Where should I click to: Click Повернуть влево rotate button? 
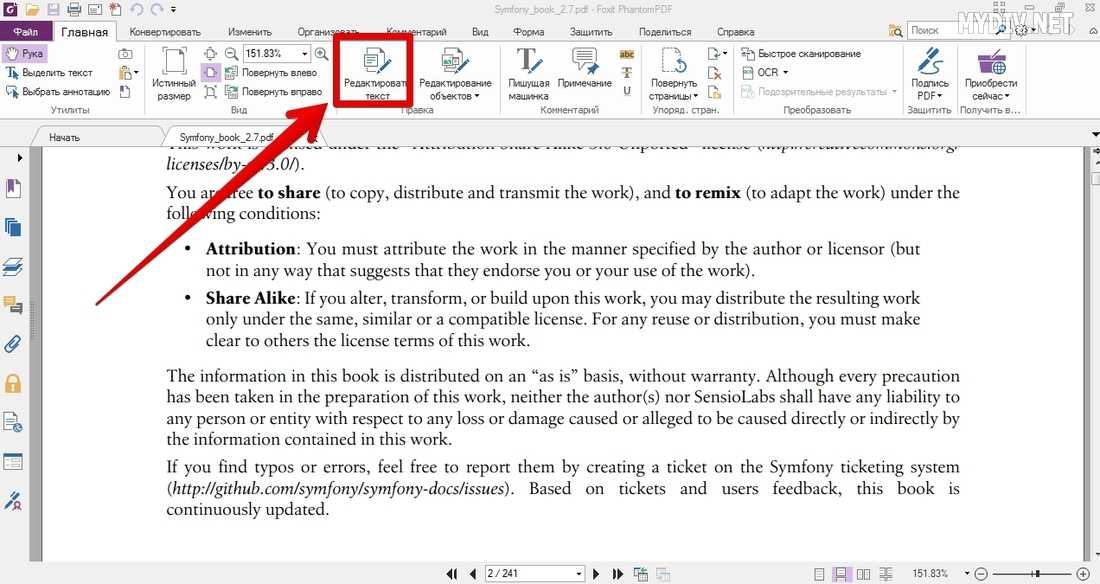[278, 72]
